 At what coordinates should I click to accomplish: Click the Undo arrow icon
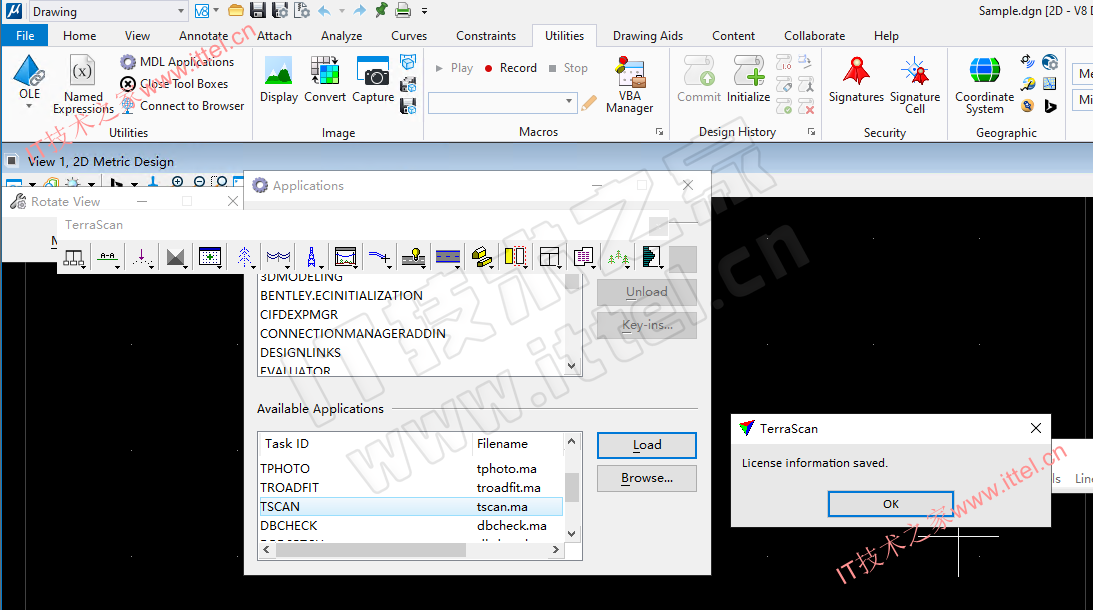[x=324, y=10]
